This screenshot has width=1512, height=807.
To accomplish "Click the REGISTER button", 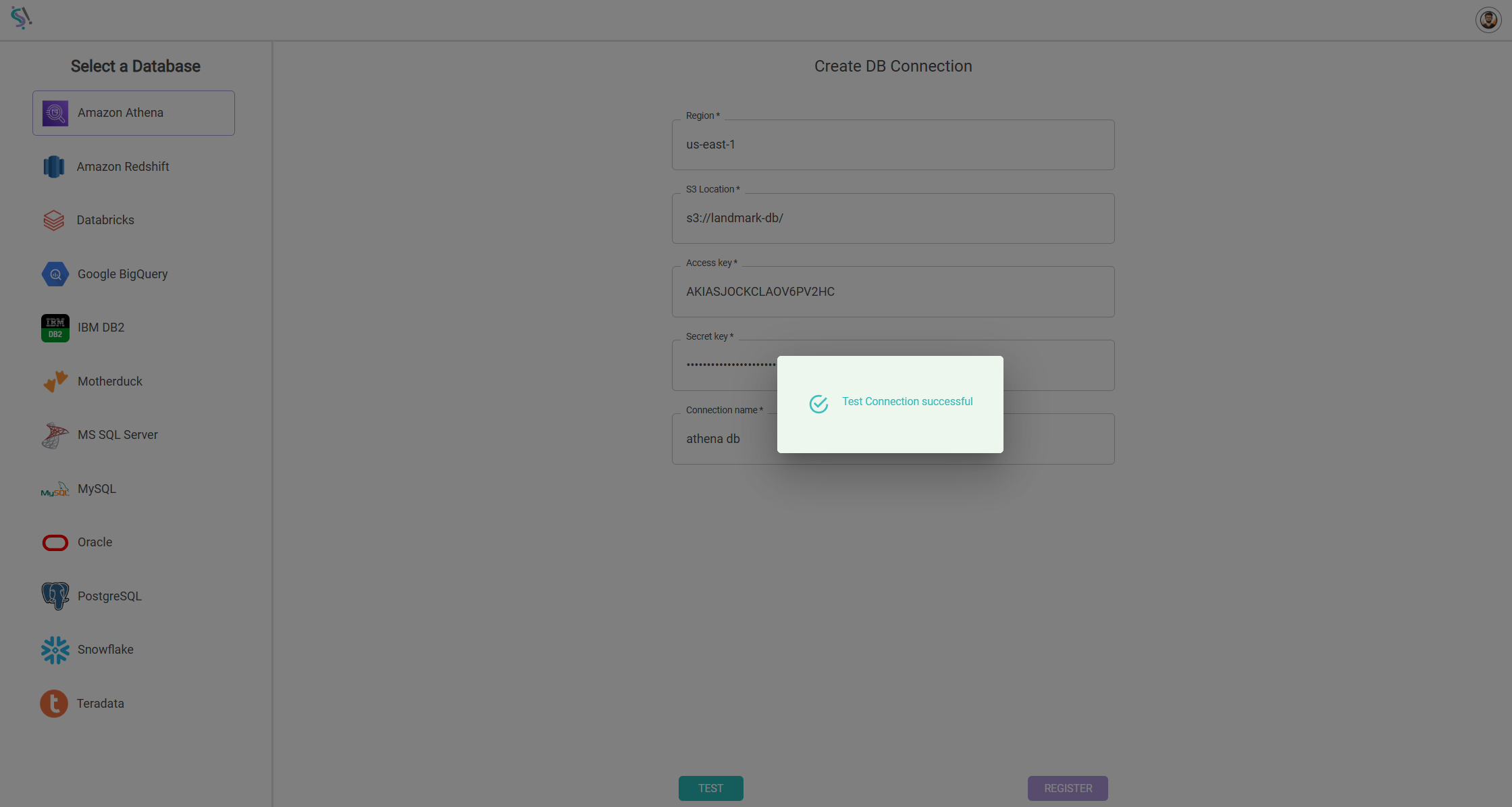I will pos(1067,788).
